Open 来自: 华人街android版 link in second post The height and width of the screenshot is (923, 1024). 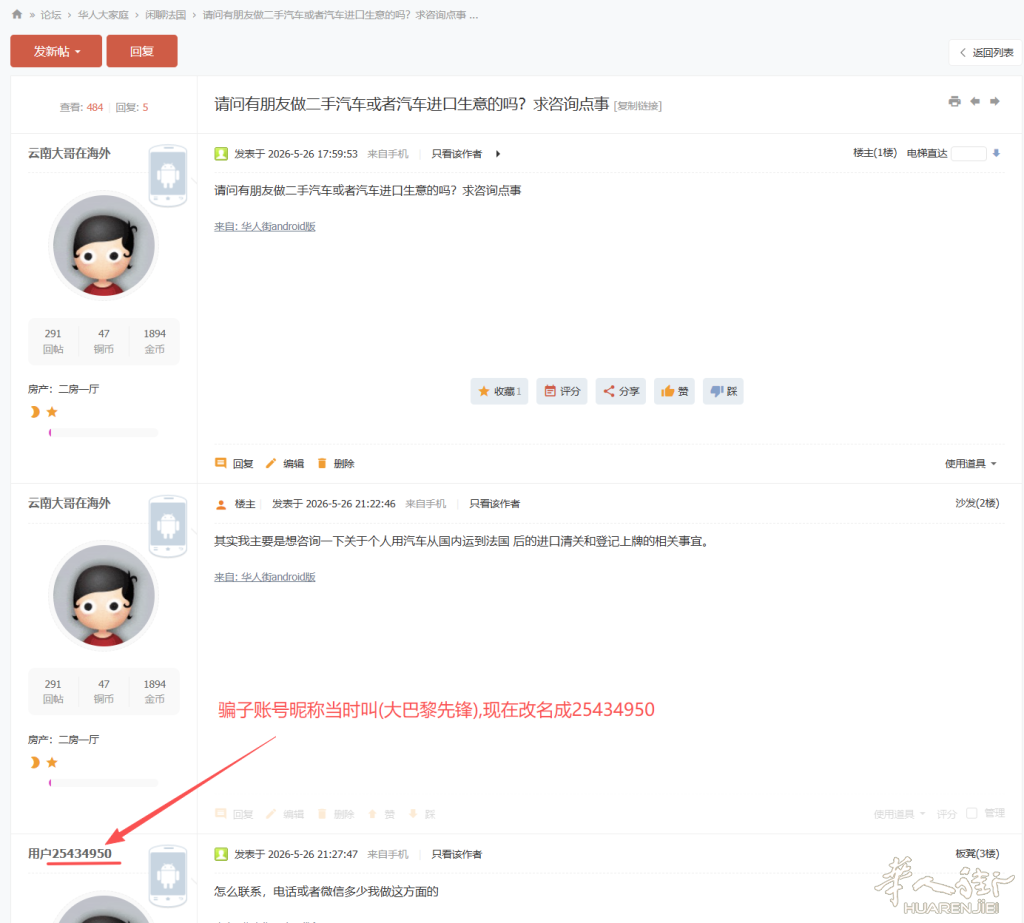tap(264, 577)
